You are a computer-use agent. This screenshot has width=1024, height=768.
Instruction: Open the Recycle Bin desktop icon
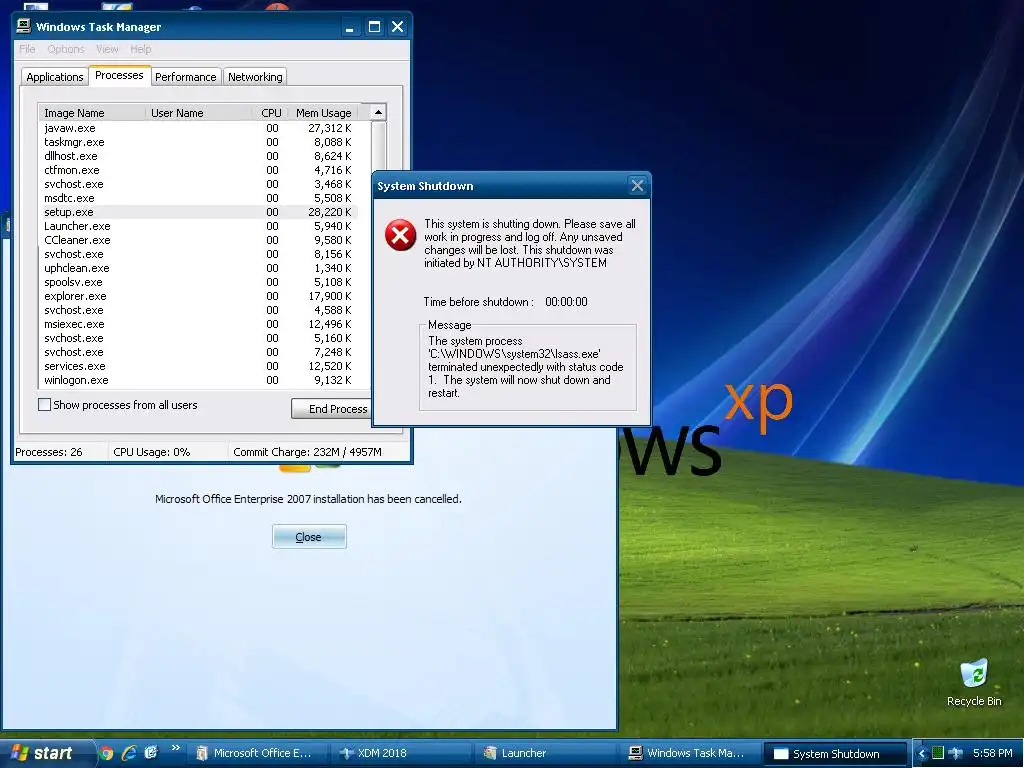pyautogui.click(x=974, y=682)
